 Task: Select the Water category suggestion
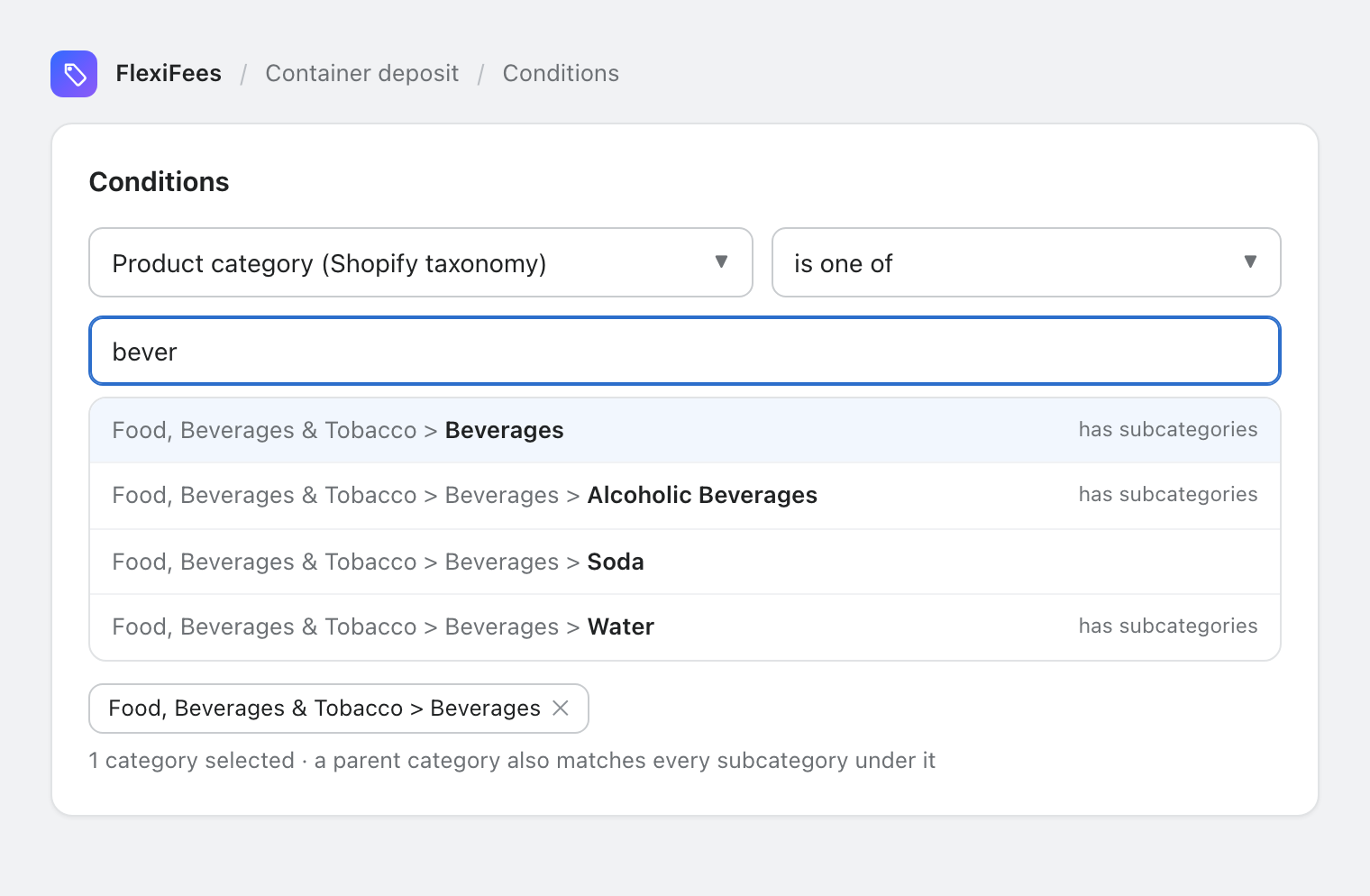pyautogui.click(x=685, y=626)
